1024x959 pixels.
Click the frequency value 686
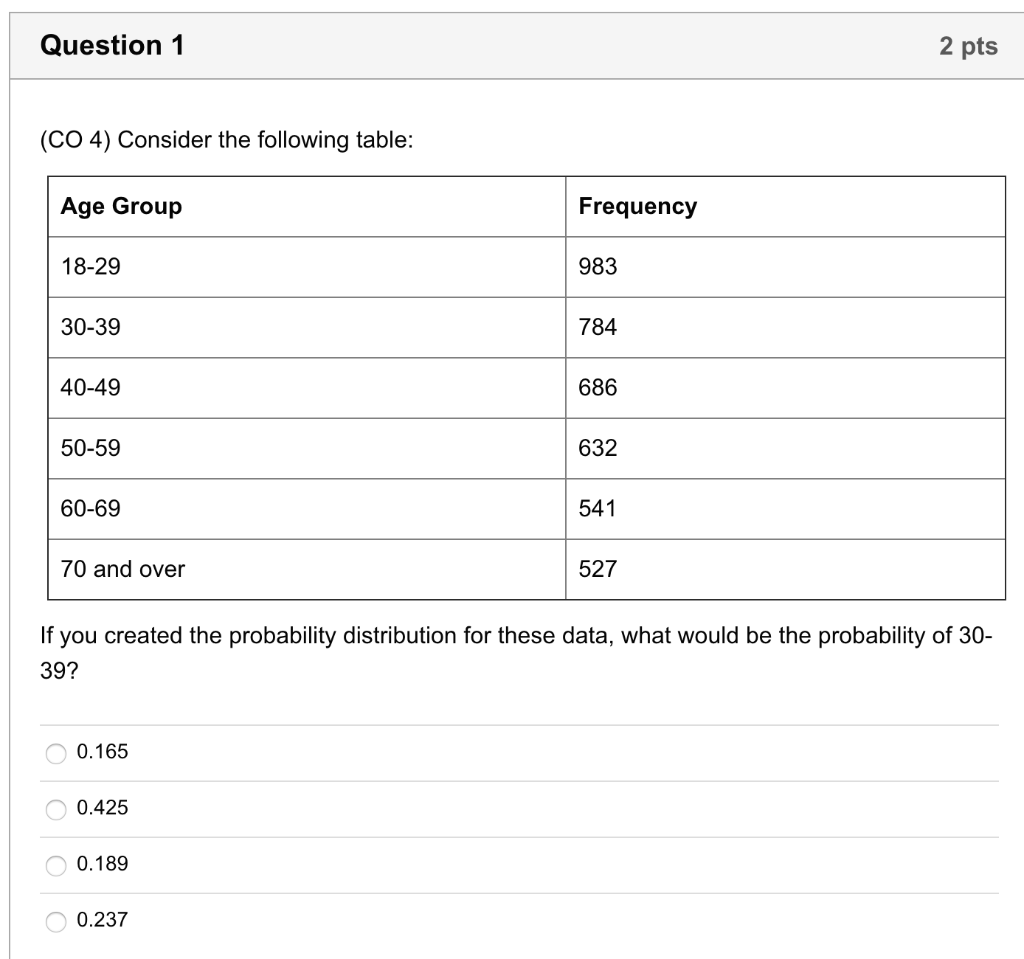pos(597,388)
